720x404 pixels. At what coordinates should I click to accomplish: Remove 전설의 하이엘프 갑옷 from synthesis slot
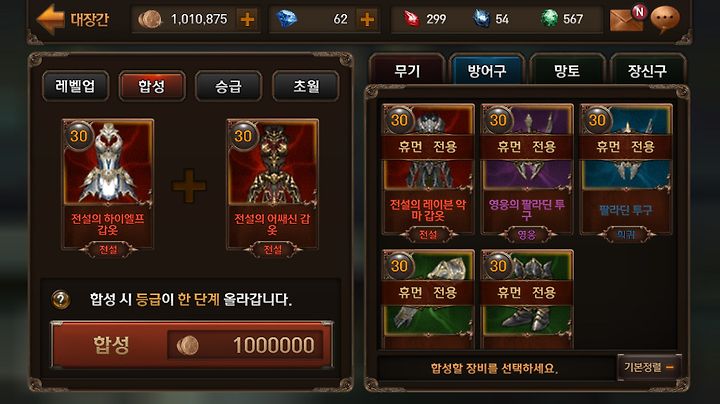pos(108,185)
